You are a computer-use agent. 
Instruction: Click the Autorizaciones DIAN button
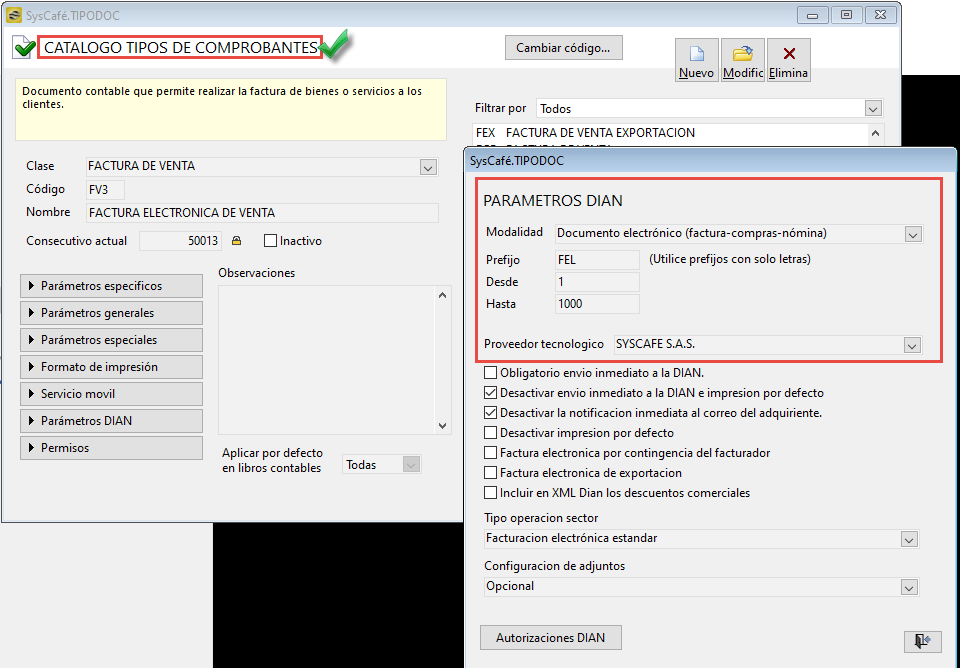(x=550, y=637)
